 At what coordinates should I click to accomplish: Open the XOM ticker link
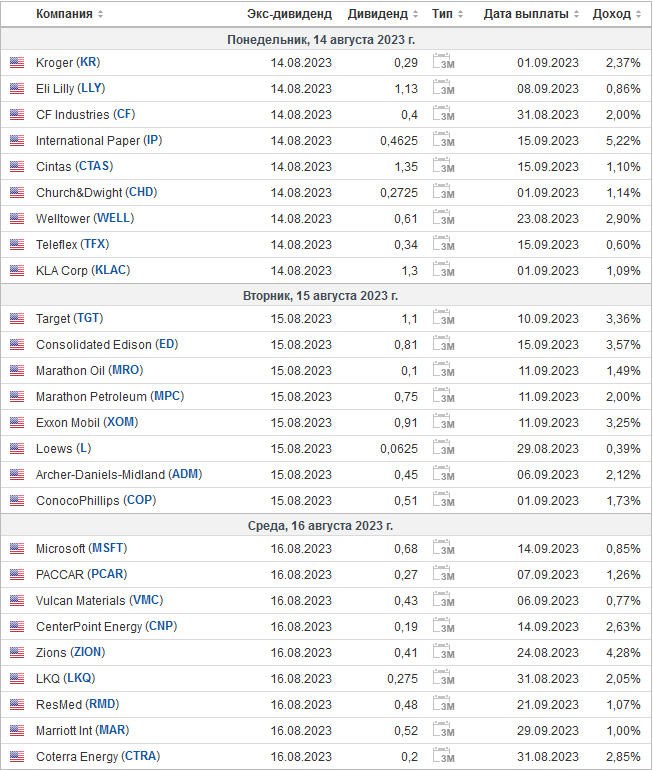point(121,422)
